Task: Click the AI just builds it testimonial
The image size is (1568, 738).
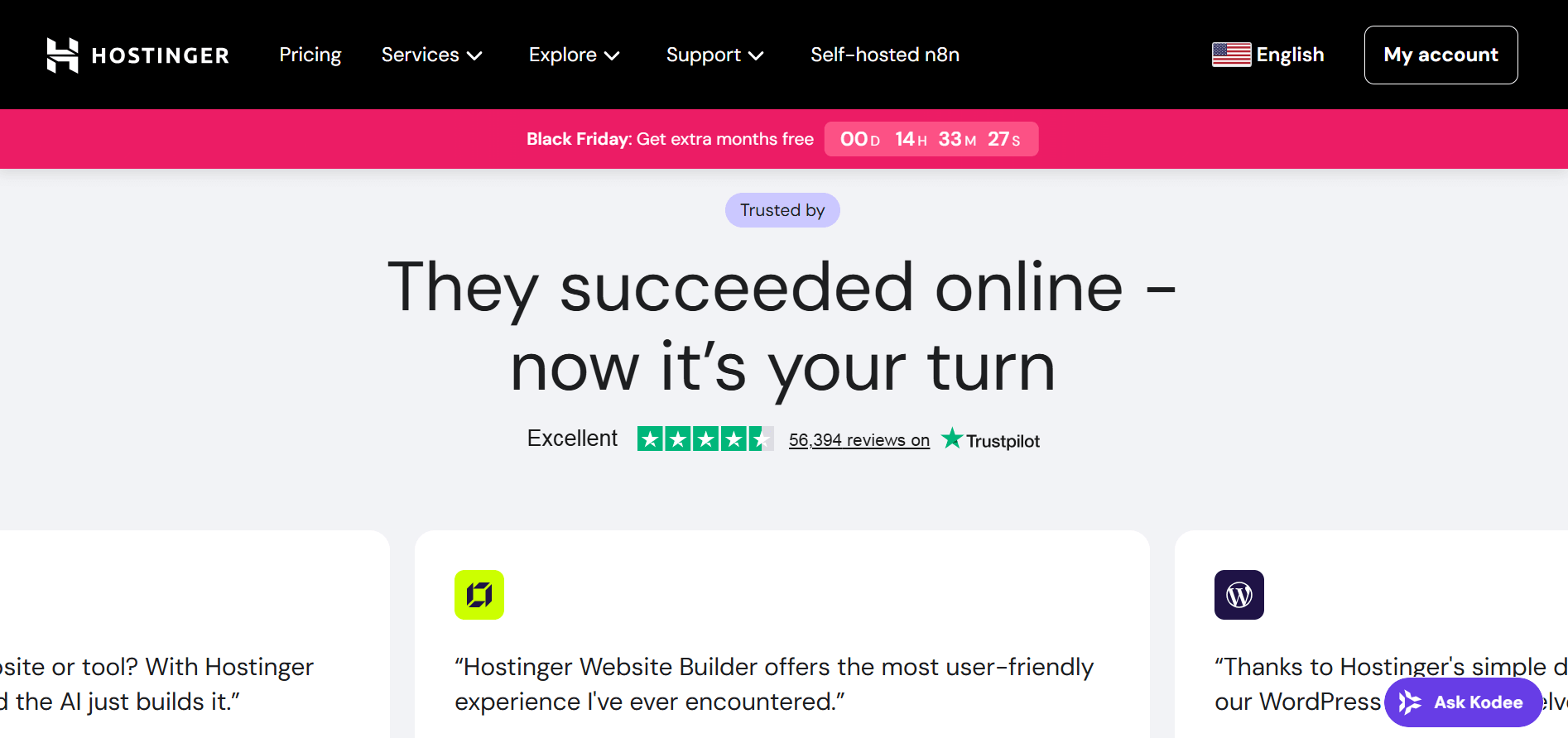Action: point(156,684)
